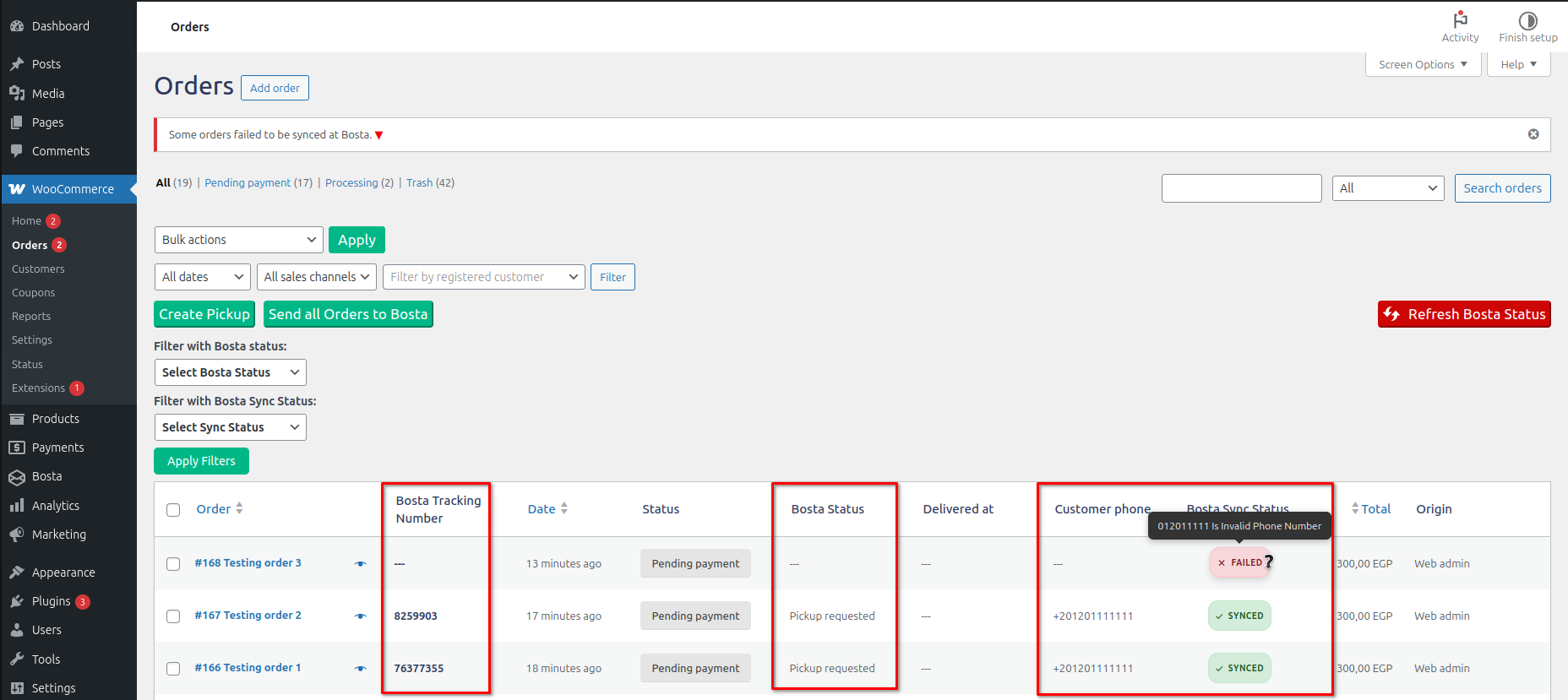1568x700 pixels.
Task: Open the All dates dropdown
Action: click(x=203, y=277)
